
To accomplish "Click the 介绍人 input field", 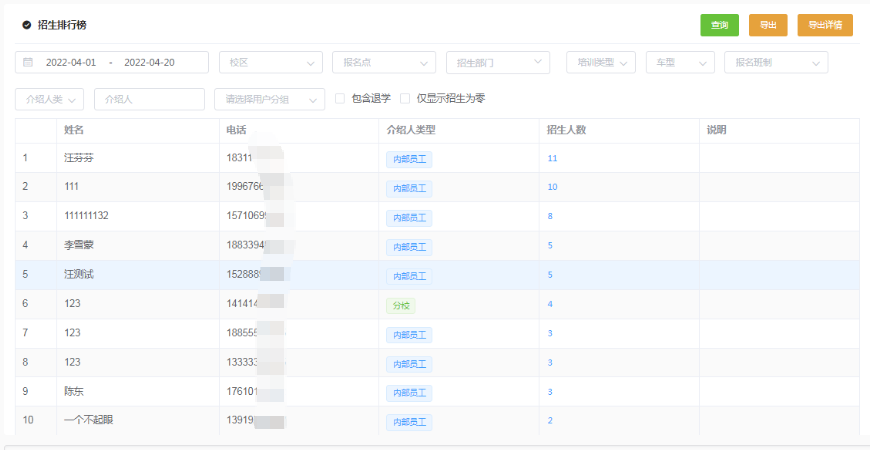I will [x=149, y=99].
